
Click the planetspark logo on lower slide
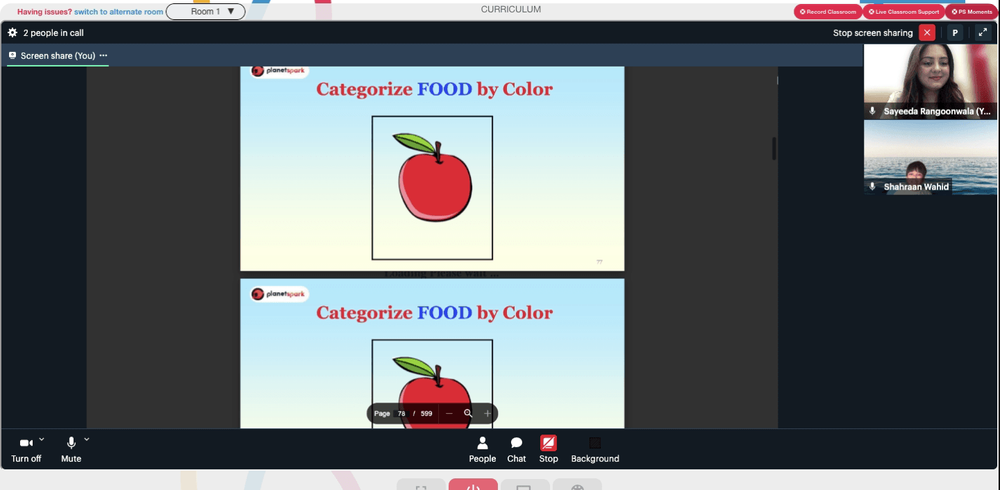tap(279, 293)
